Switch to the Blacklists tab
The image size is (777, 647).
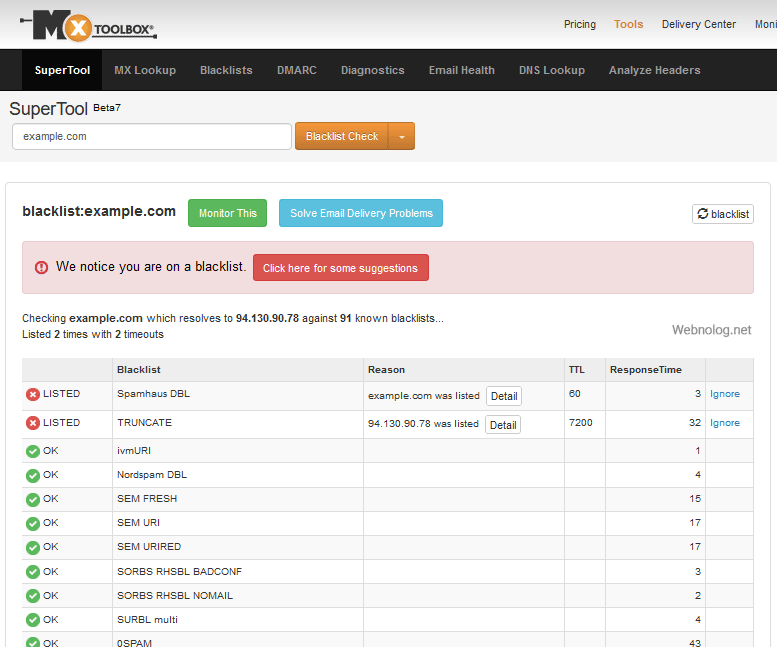click(x=226, y=70)
